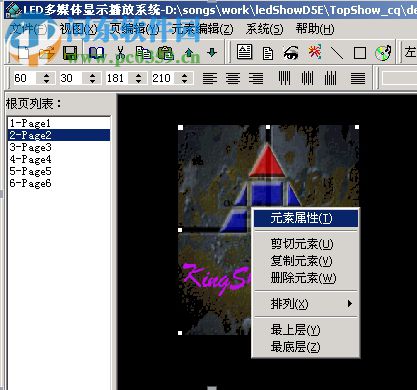Choose 最底层(Z) in context menu
The height and width of the screenshot is (390, 417).
point(306,347)
